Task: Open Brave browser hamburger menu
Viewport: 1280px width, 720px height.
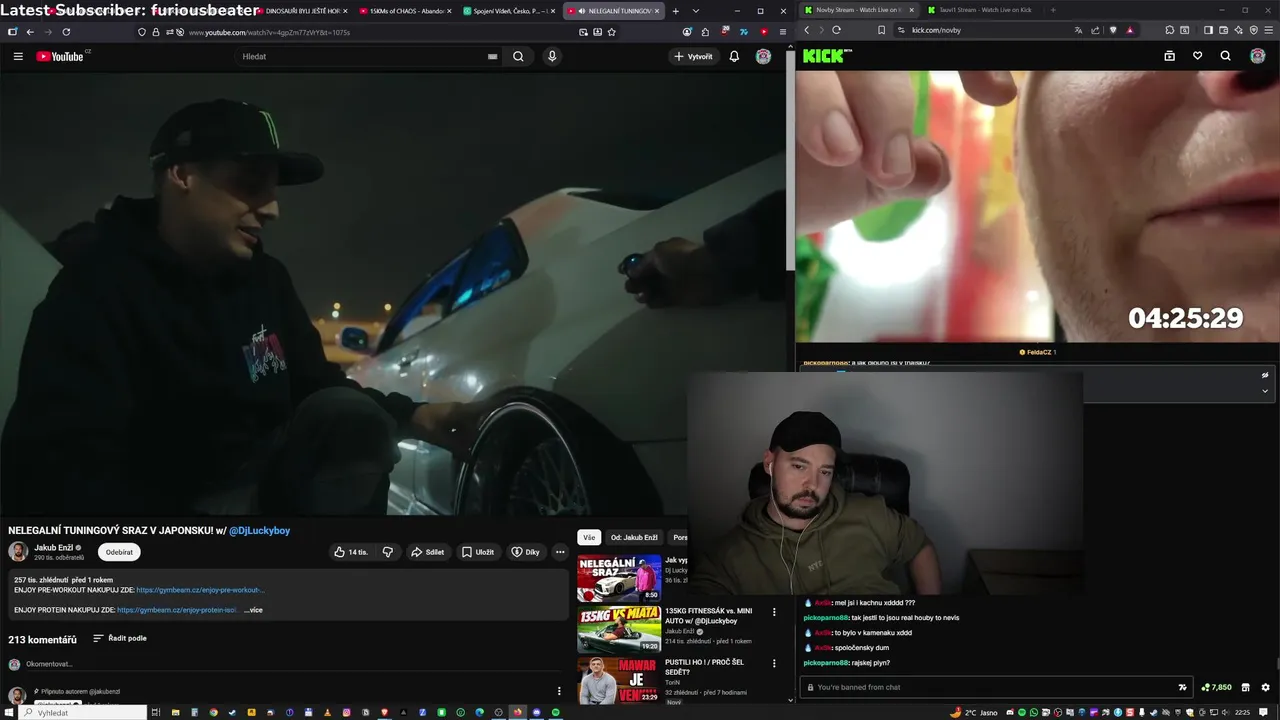Action: tap(1268, 30)
